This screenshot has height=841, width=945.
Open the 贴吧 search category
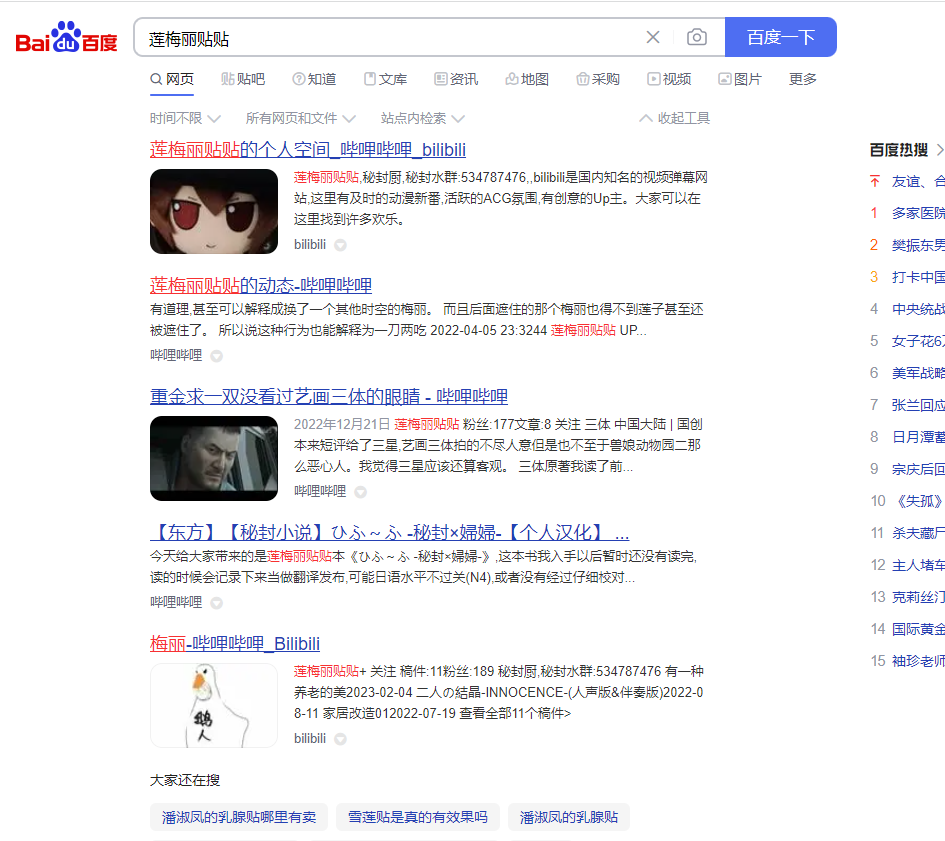coord(243,78)
